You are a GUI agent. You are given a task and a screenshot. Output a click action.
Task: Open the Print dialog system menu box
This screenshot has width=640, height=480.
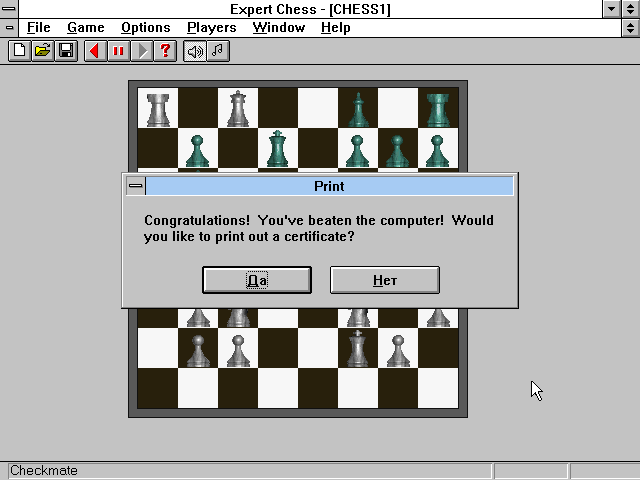tap(136, 186)
